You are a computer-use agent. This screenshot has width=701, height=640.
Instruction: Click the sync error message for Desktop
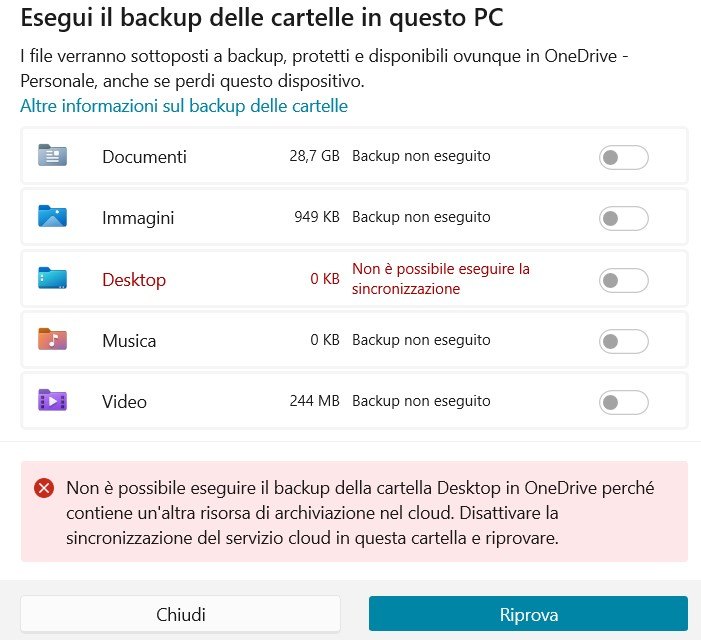click(x=441, y=279)
